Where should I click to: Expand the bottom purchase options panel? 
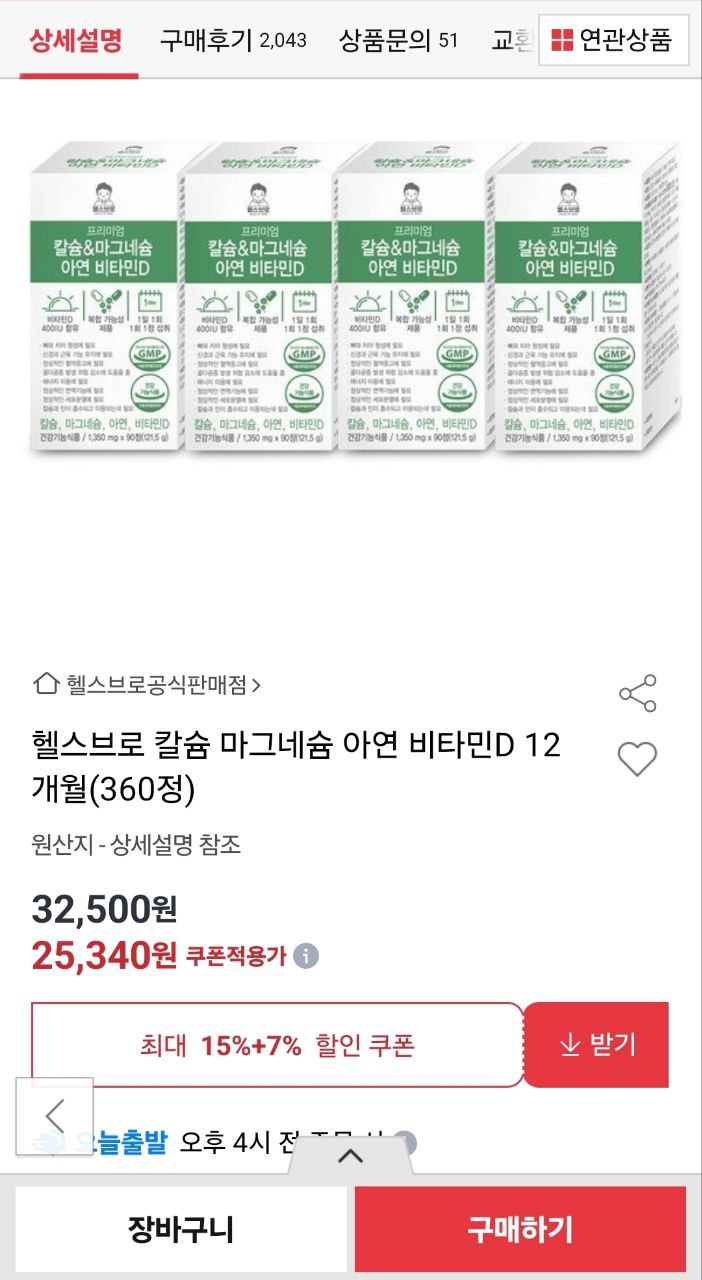(350, 1157)
